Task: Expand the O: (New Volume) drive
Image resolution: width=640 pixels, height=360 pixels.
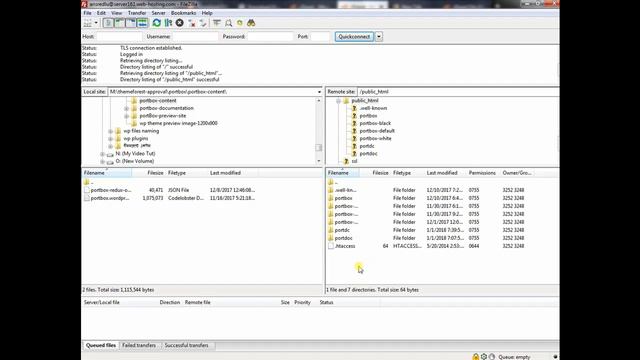Action: tap(102, 162)
